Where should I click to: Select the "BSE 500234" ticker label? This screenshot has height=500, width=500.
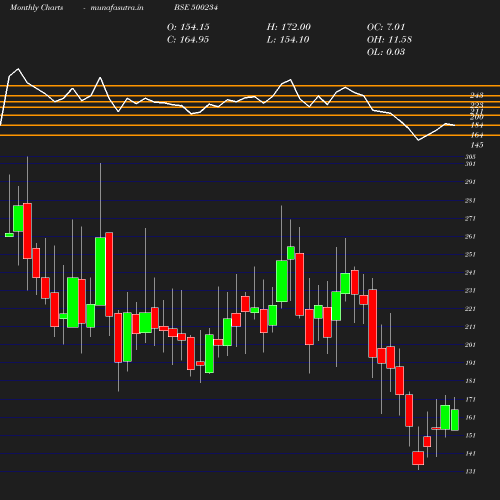(196, 7)
